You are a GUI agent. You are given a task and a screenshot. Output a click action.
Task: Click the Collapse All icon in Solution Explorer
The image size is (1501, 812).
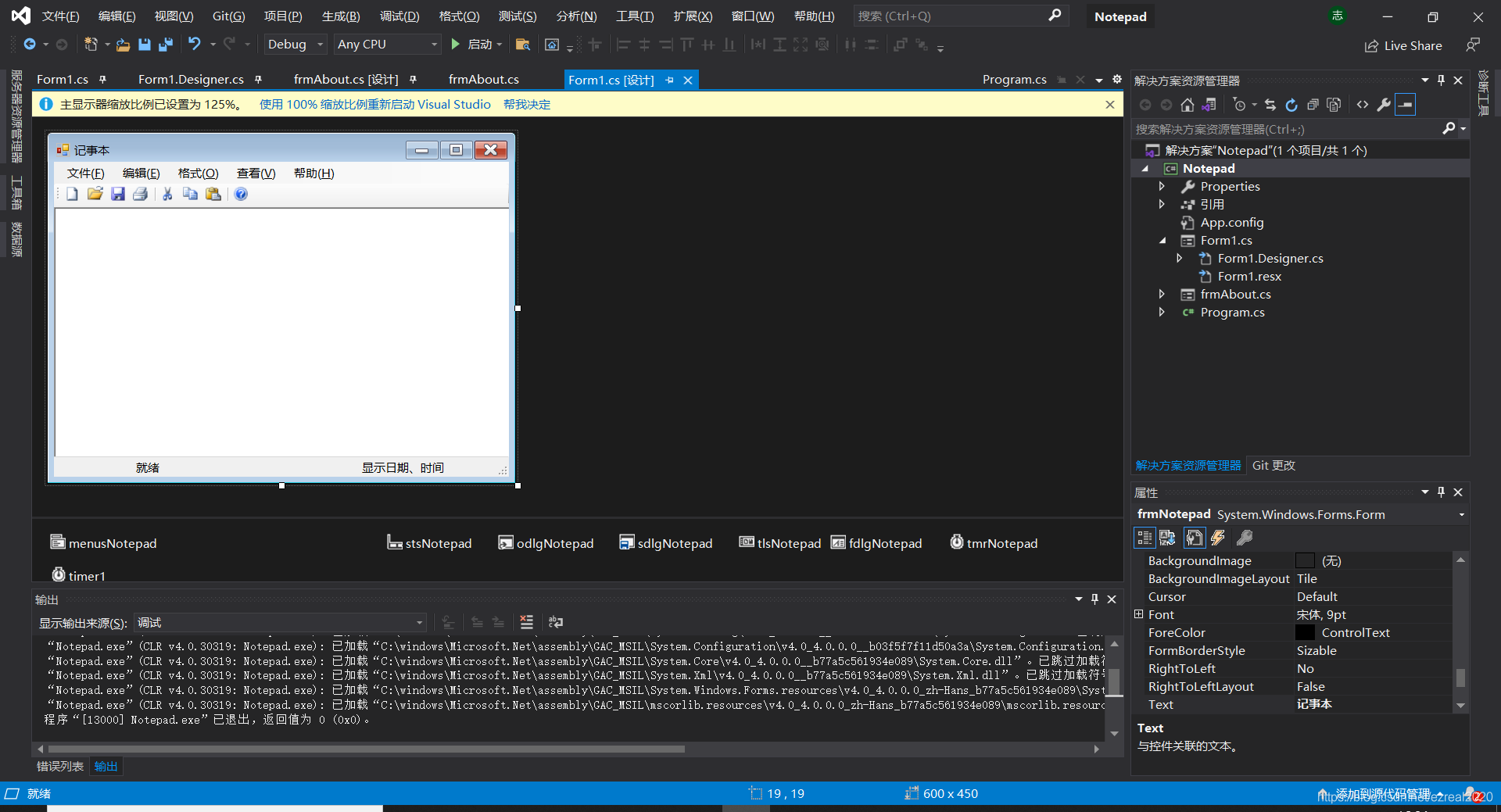point(1313,105)
